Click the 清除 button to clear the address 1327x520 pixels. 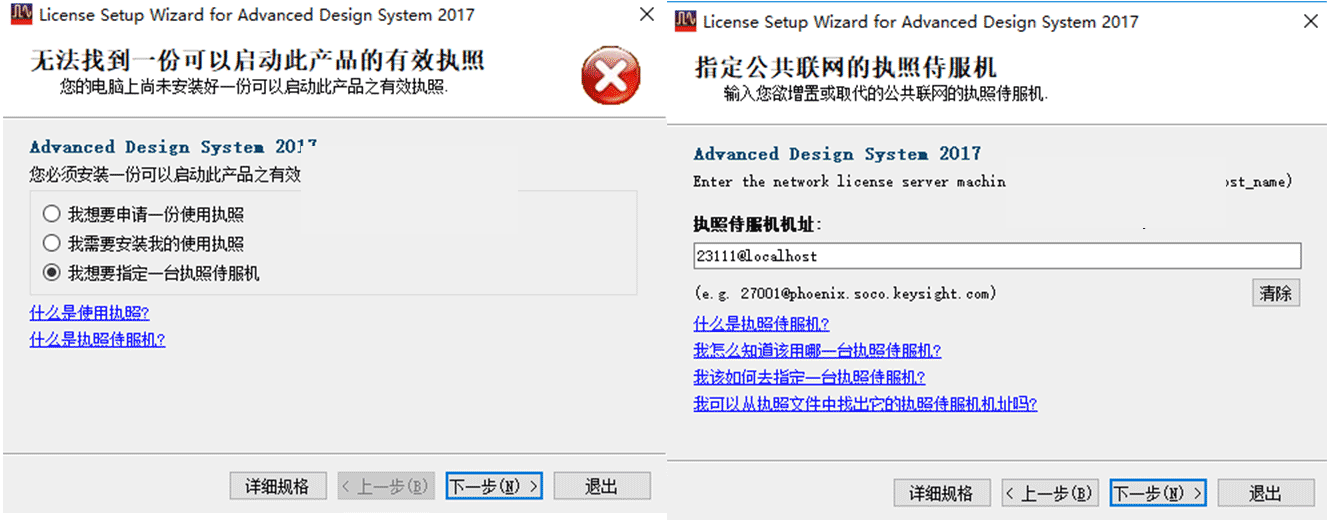tap(1276, 293)
